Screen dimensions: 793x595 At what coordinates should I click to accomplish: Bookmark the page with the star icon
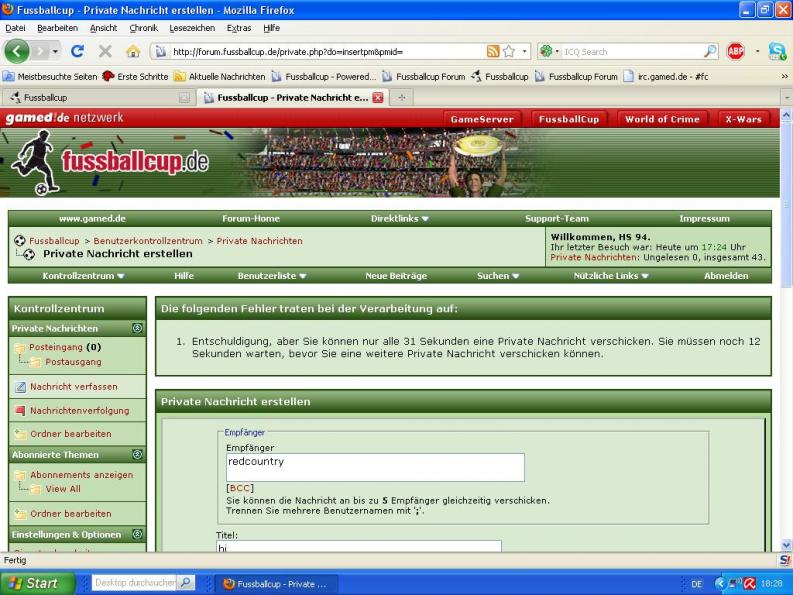(x=509, y=51)
